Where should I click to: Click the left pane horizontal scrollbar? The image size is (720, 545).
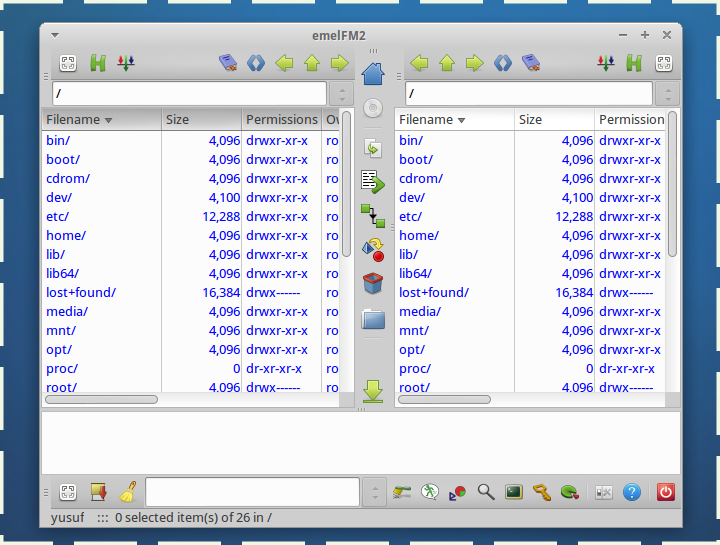click(x=101, y=399)
